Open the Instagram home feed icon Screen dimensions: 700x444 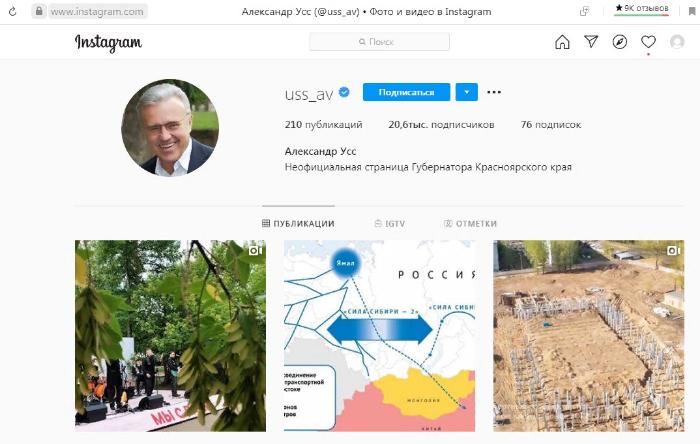(x=562, y=42)
